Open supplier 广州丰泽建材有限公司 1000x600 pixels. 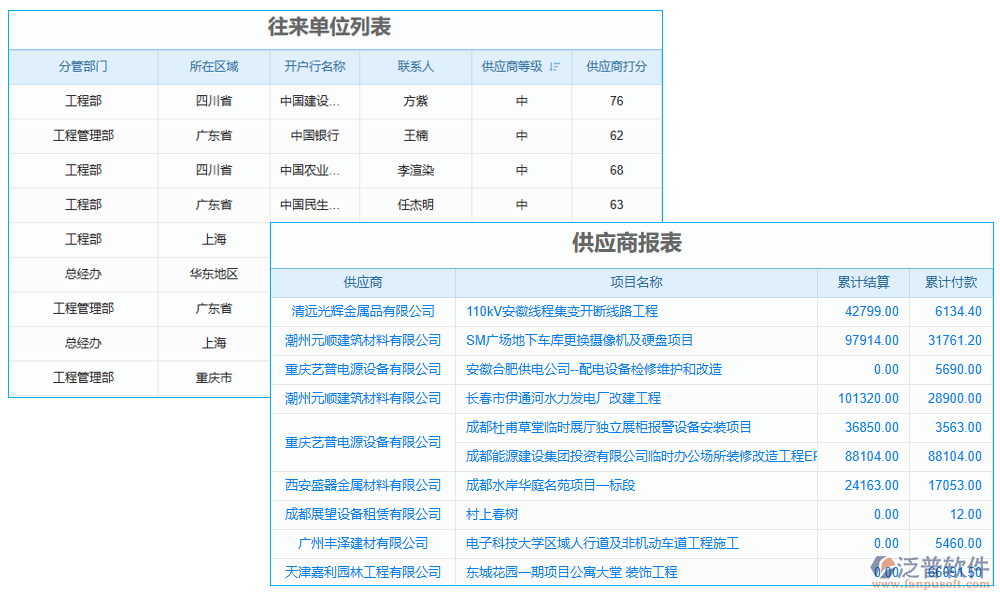pyautogui.click(x=364, y=543)
